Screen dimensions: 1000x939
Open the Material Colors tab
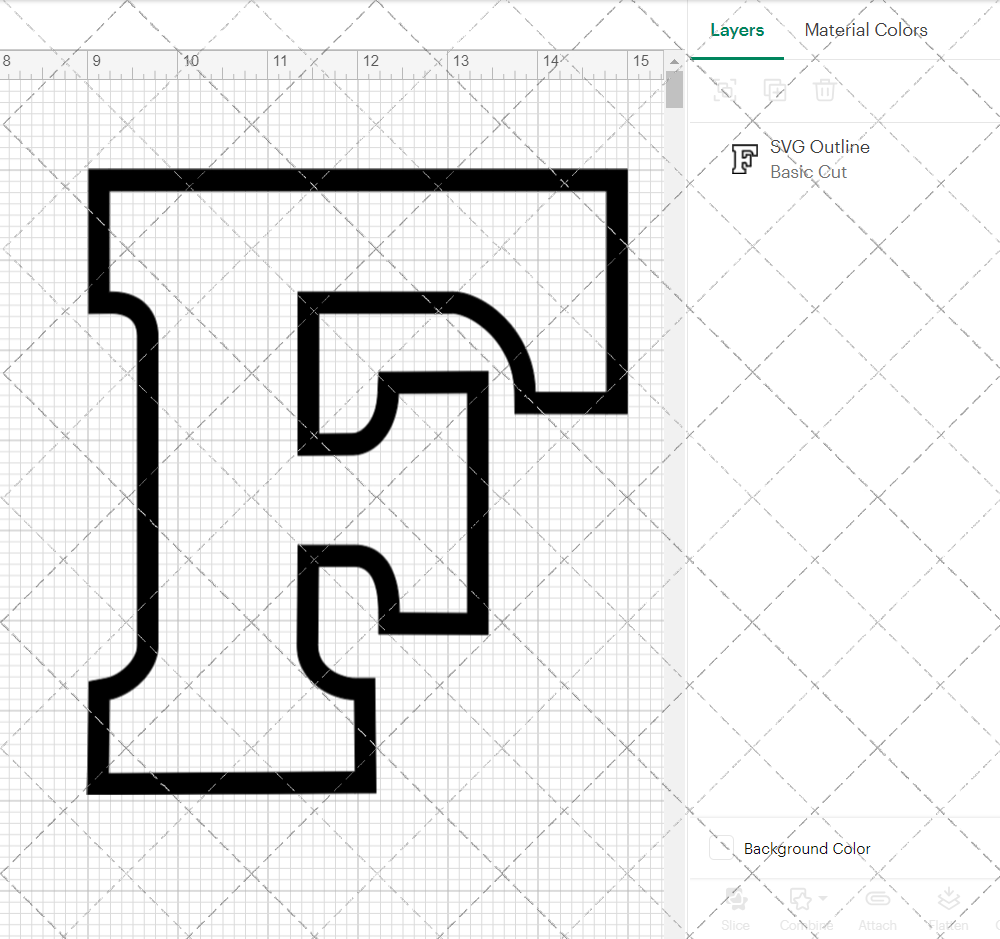pos(865,30)
